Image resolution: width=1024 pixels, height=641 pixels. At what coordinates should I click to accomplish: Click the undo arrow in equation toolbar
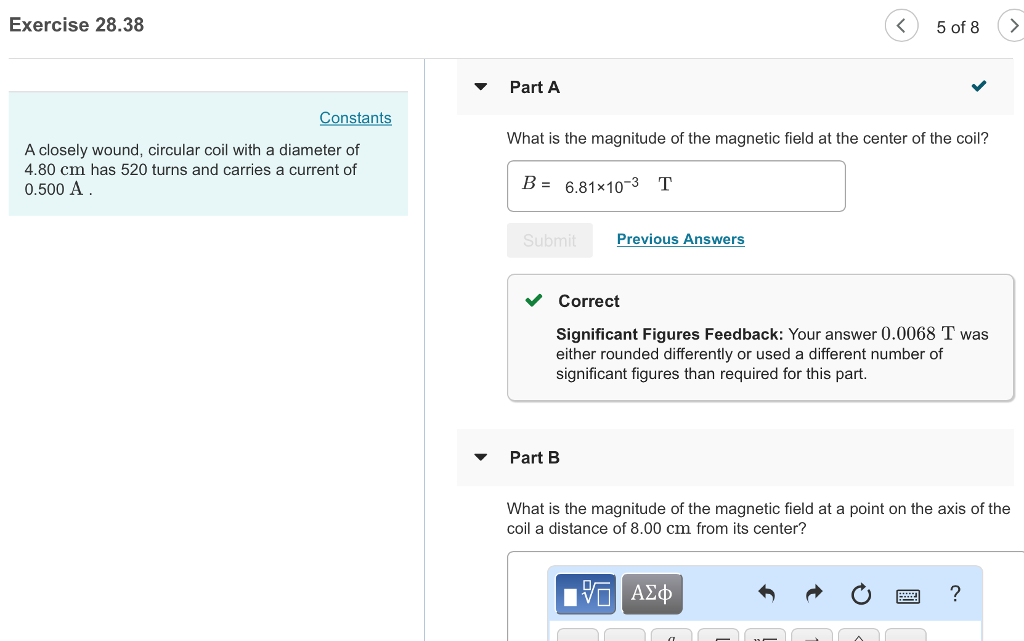(x=766, y=593)
